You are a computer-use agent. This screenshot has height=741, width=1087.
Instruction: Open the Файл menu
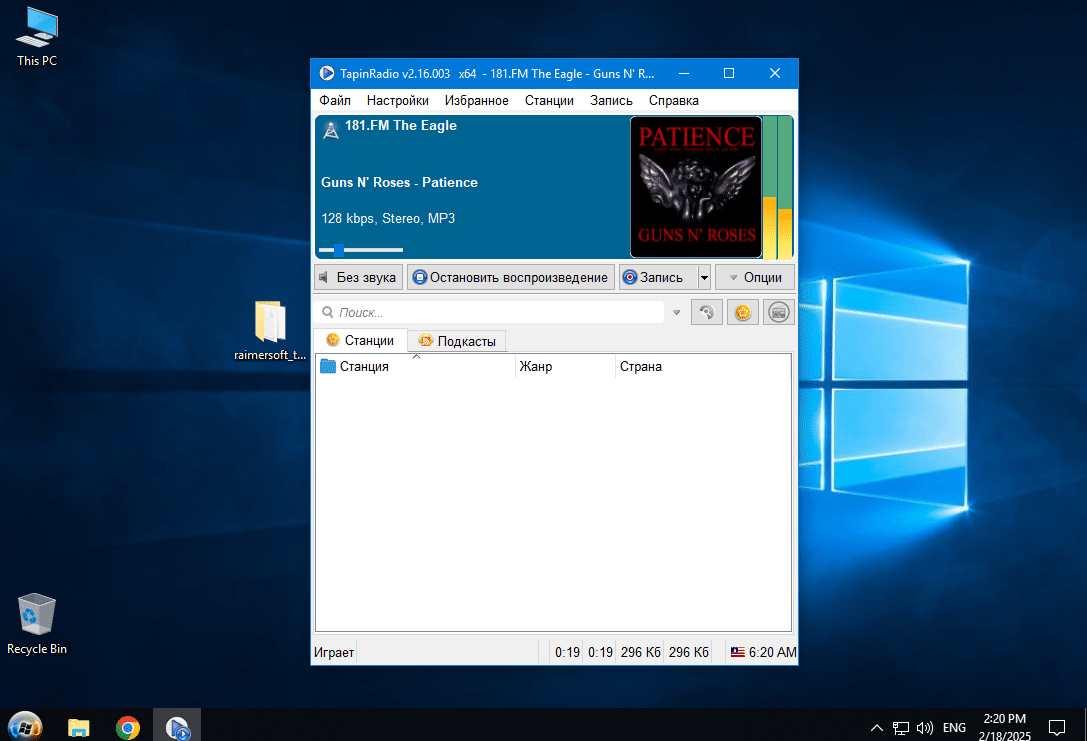335,101
